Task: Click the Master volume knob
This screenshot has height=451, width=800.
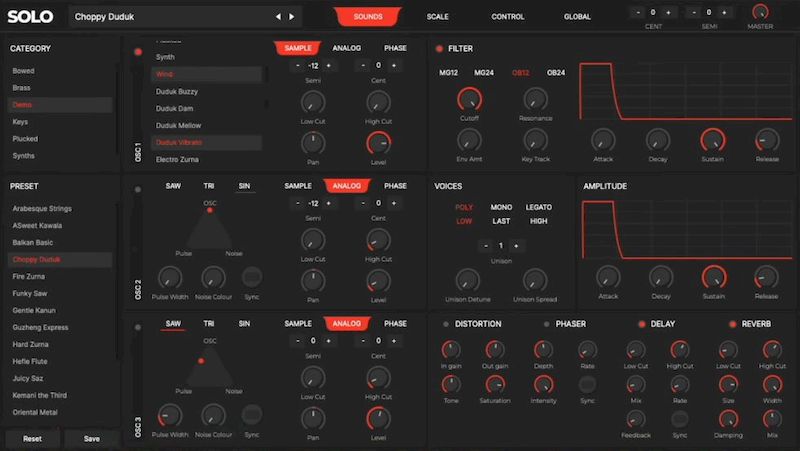Action: [x=761, y=13]
